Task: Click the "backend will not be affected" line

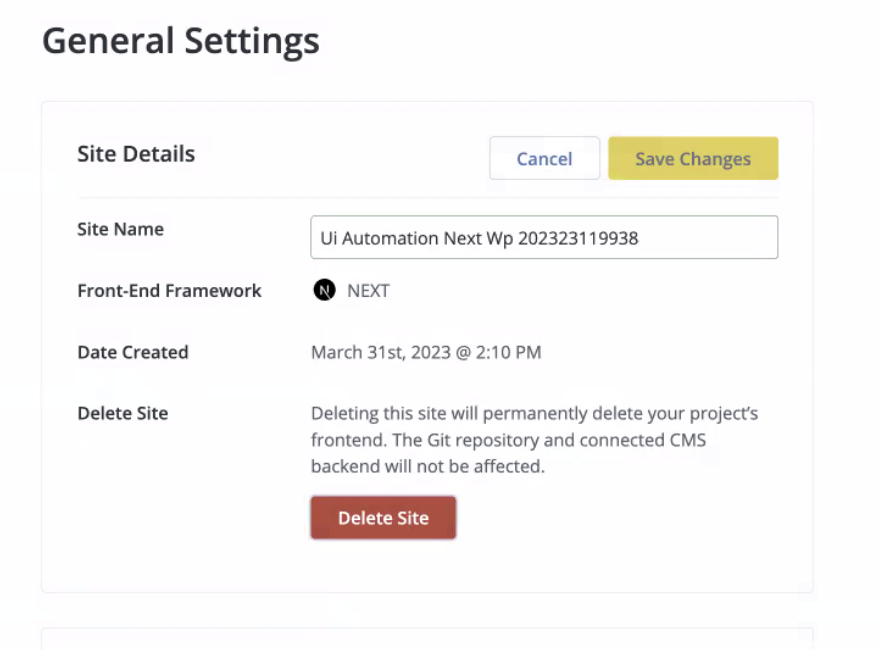Action: [428, 466]
